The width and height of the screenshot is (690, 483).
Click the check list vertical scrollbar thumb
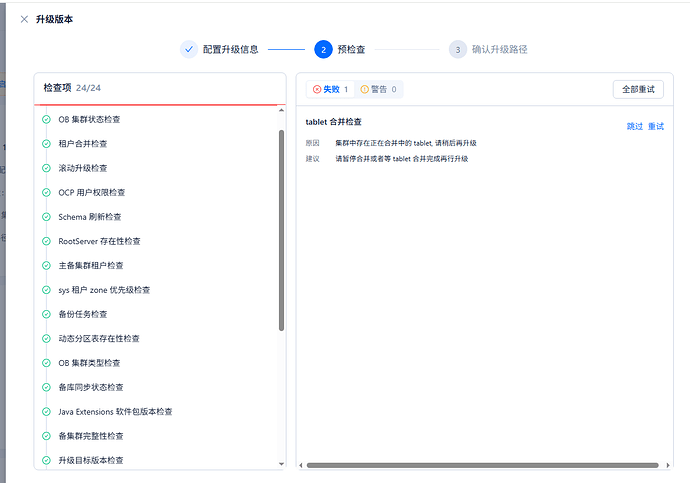pos(281,230)
